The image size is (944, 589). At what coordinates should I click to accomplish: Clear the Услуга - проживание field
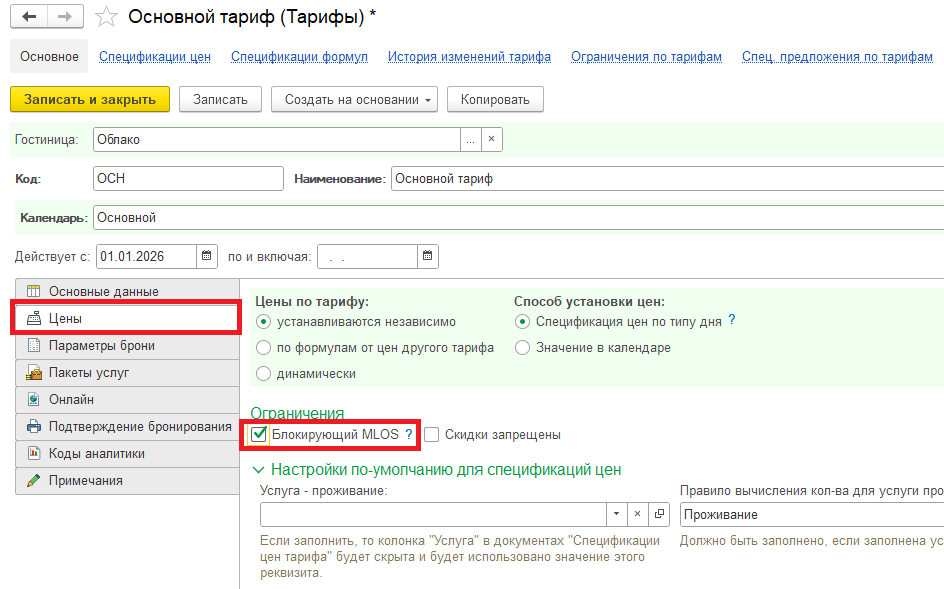click(638, 514)
